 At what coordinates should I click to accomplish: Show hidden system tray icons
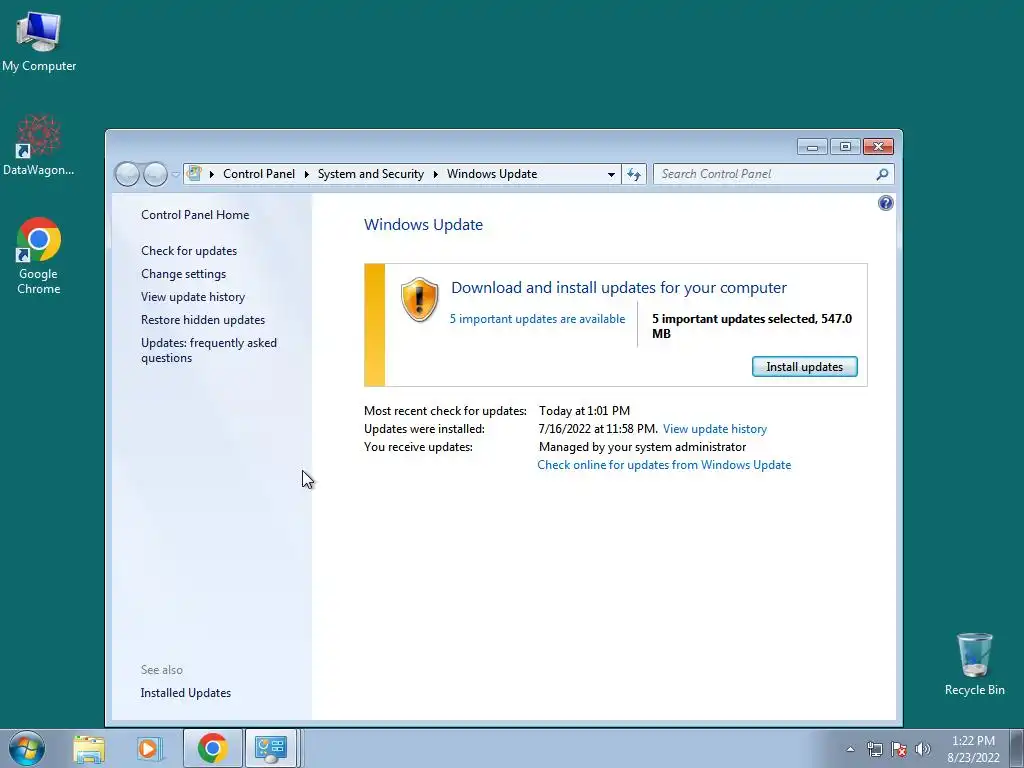tap(850, 749)
